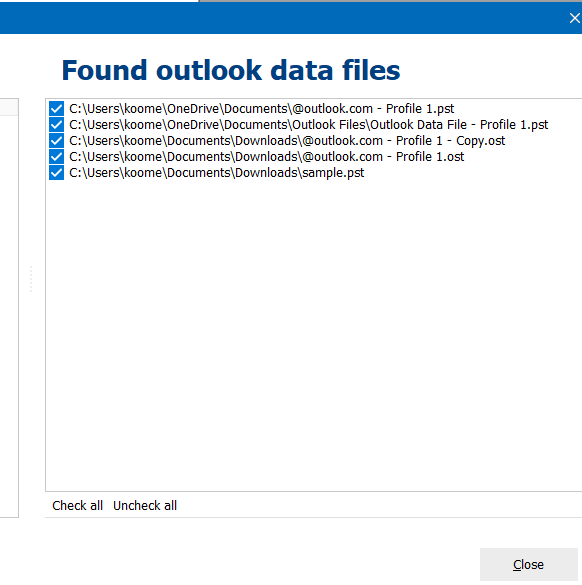Uncheck the Profile 1 - Copy.ost checkbox
Viewport: 582px width, 585px height.
pos(56,141)
